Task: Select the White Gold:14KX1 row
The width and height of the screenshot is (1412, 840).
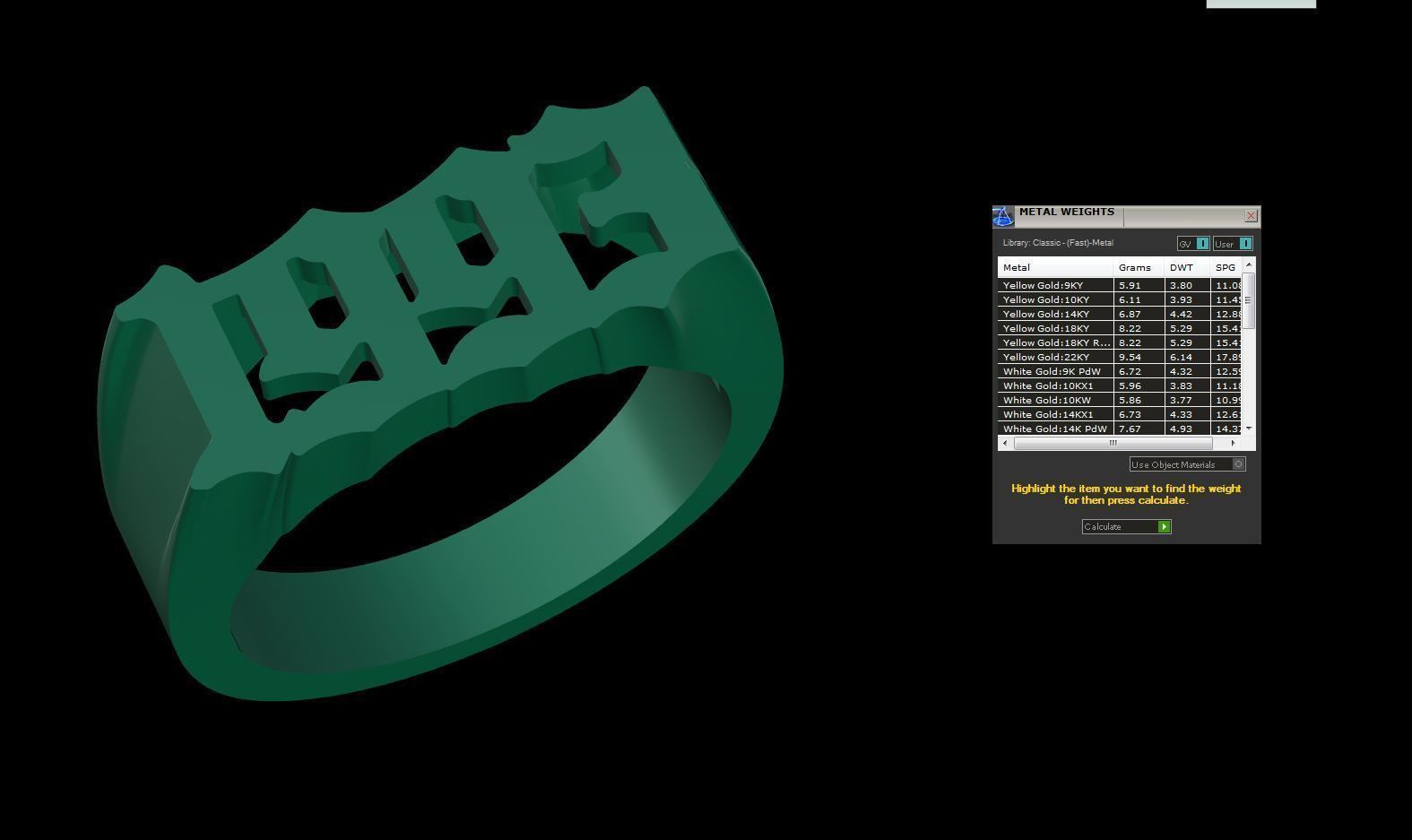Action: (1121, 414)
